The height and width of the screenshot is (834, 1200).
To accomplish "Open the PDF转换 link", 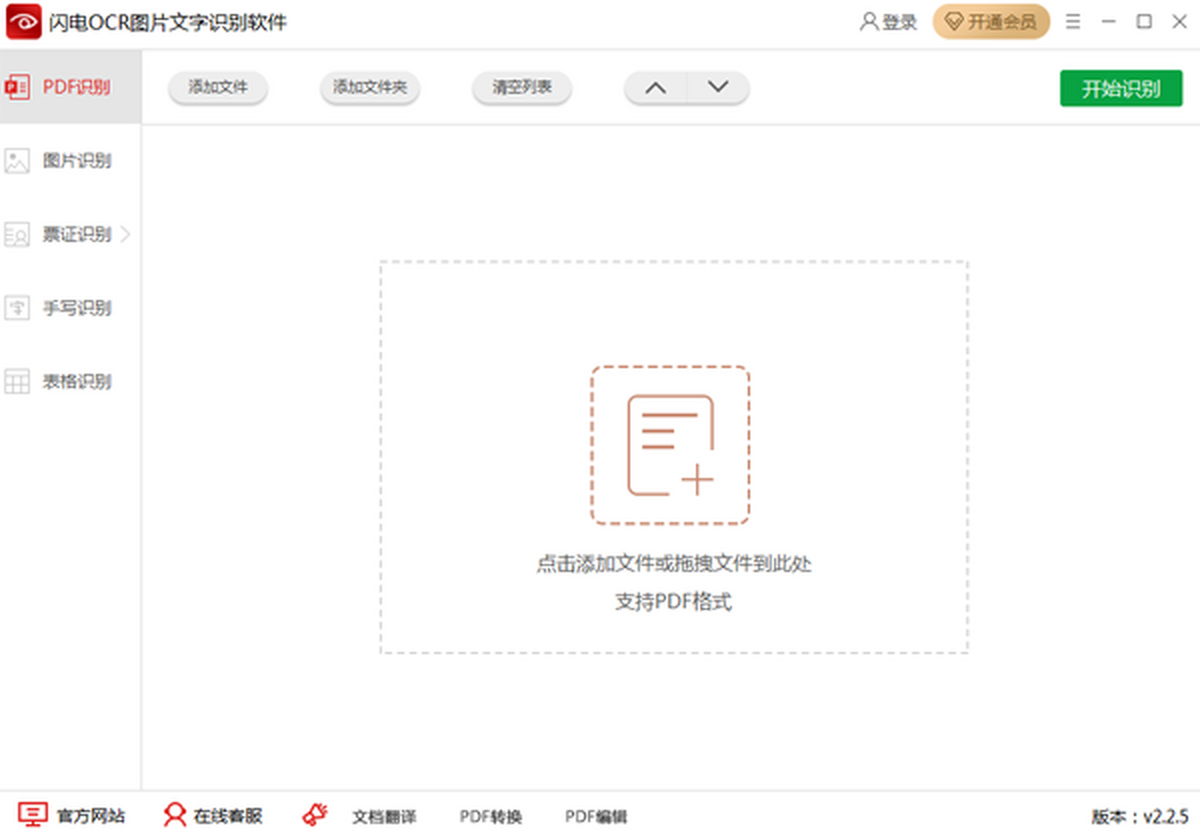I will click(491, 816).
